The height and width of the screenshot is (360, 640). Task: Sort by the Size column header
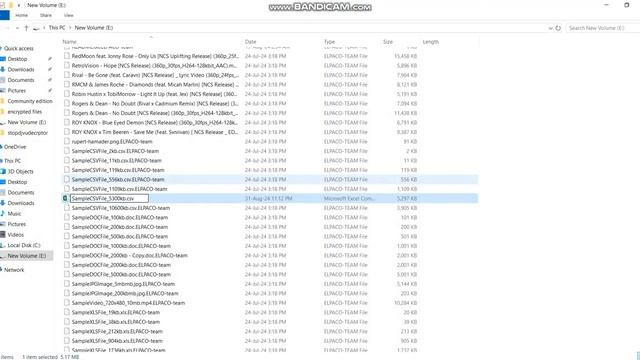click(388, 42)
